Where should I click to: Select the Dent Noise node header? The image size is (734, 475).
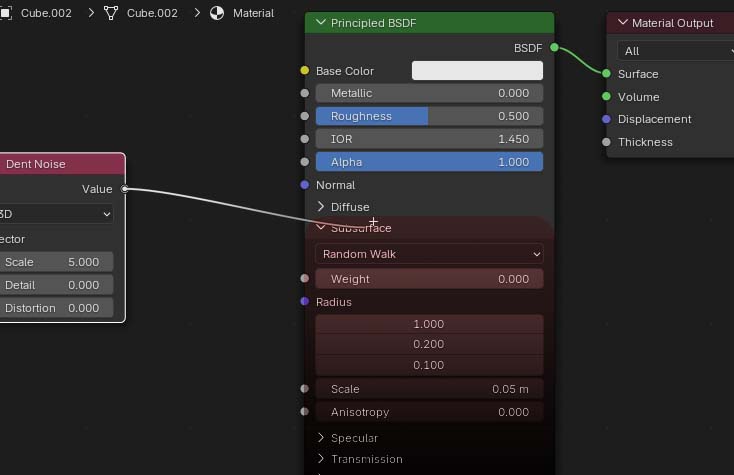pyautogui.click(x=62, y=164)
